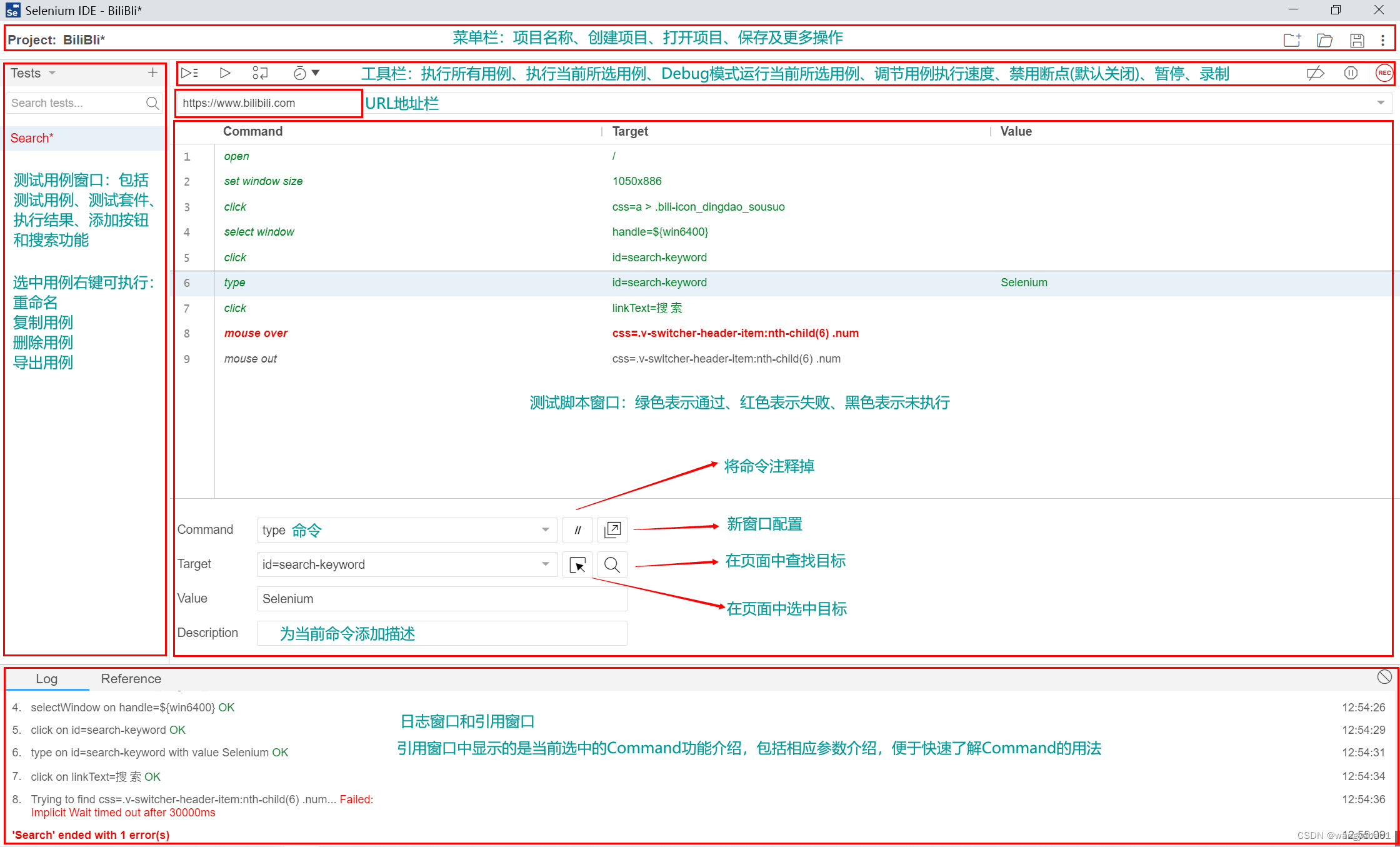Image resolution: width=1400 pixels, height=847 pixels.
Task: Click the find target in page icon
Action: (612, 565)
